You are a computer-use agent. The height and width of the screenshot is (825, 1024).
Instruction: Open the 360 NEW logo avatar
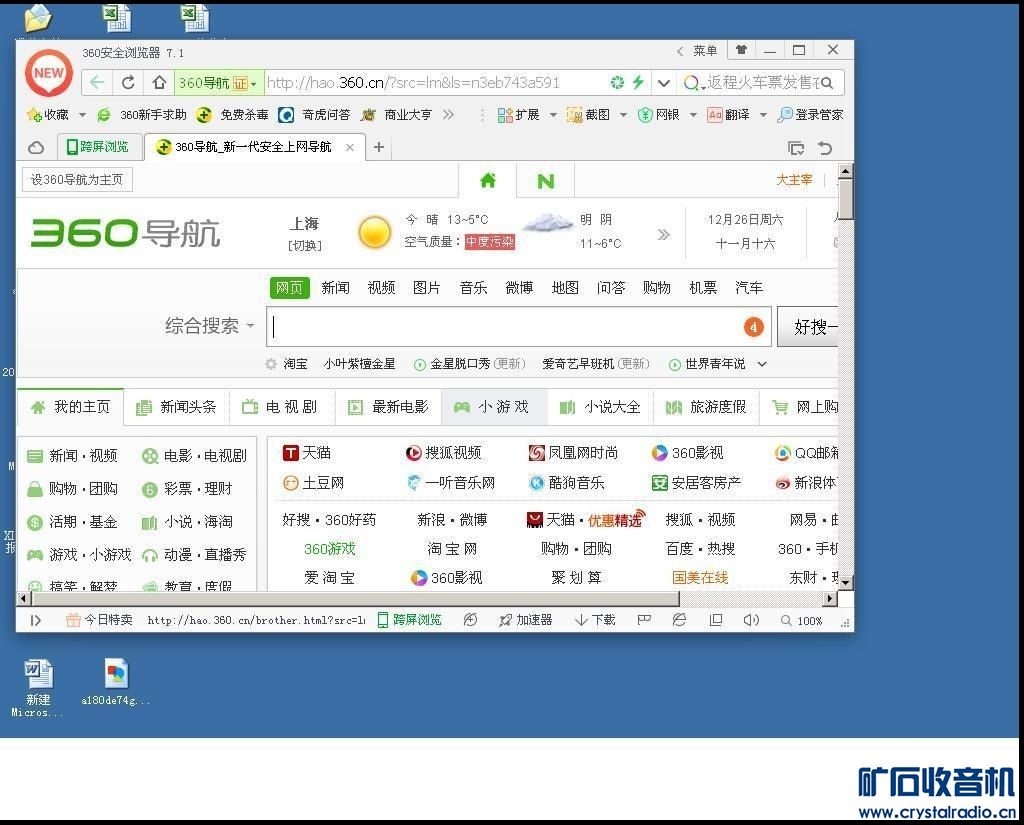(49, 73)
